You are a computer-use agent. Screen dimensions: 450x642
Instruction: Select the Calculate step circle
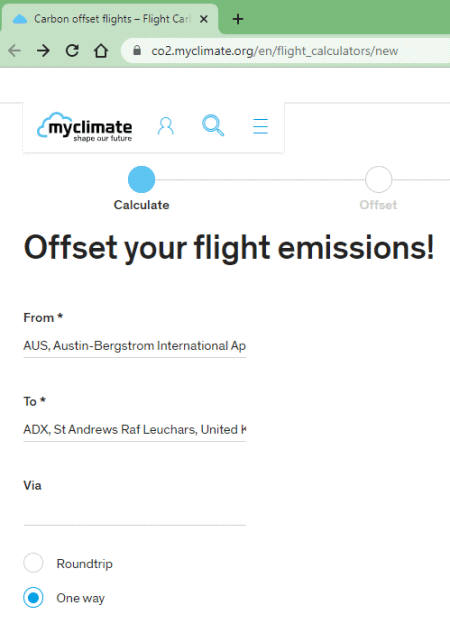tap(141, 179)
